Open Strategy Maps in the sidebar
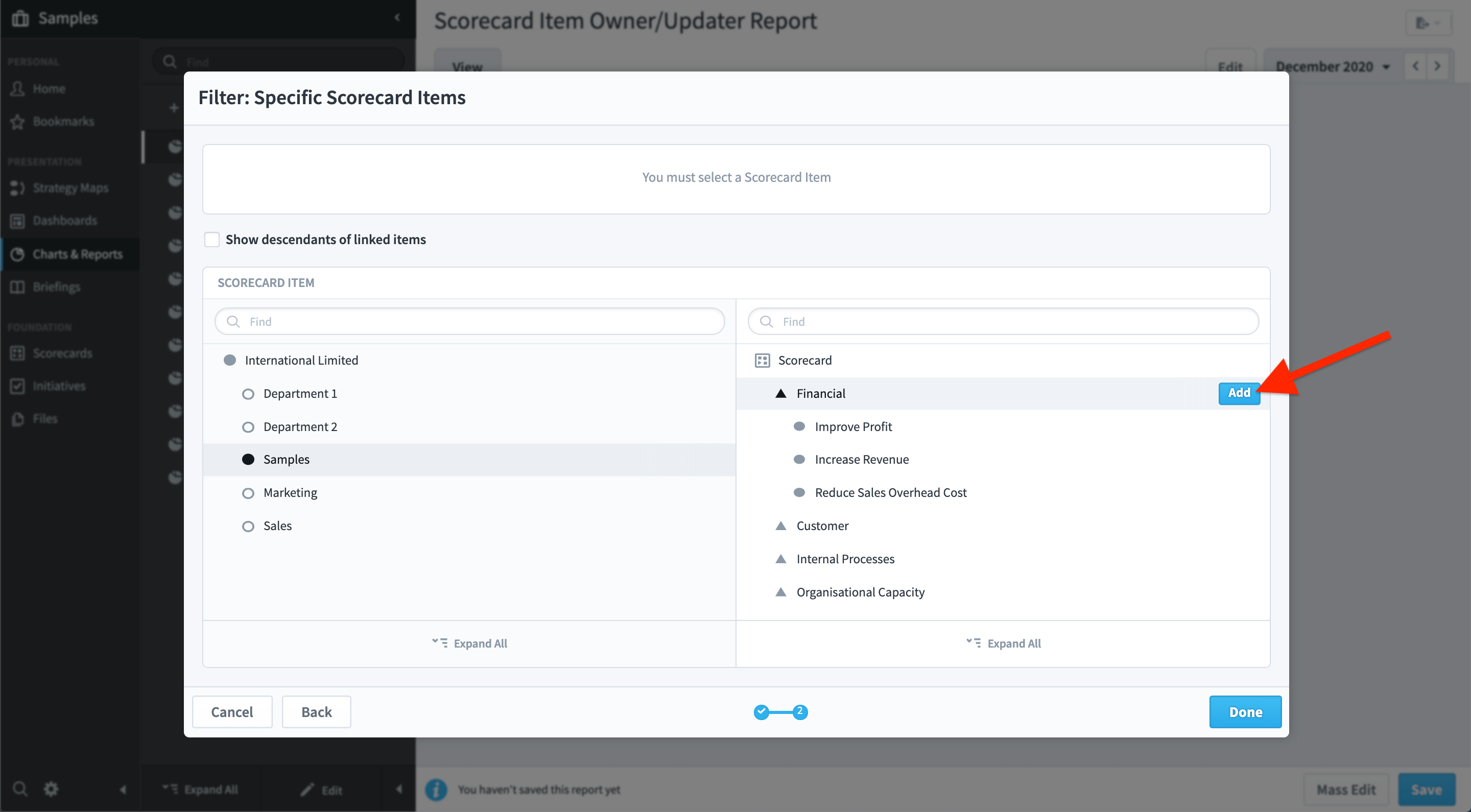 (x=69, y=188)
